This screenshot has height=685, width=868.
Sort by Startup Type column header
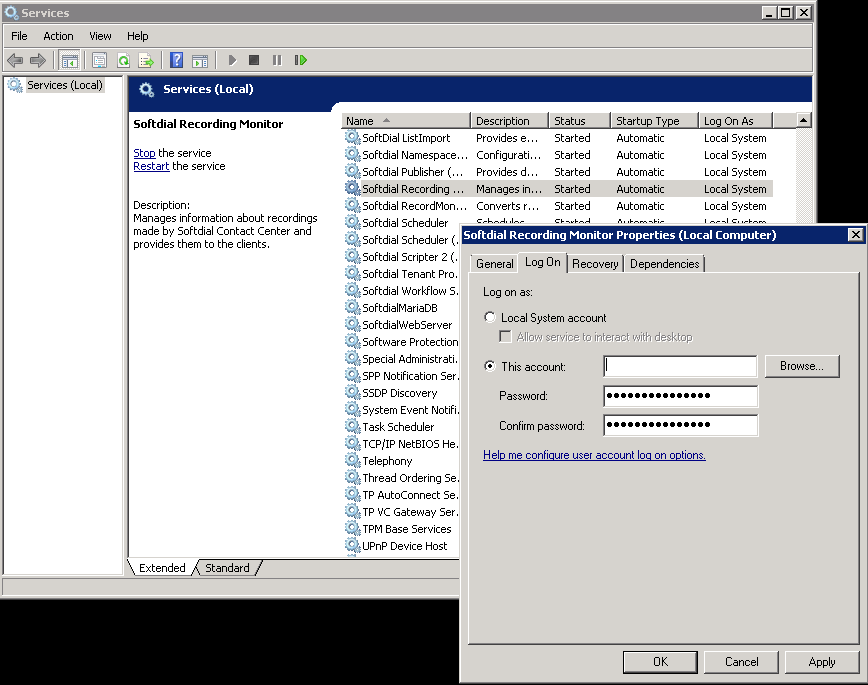(654, 121)
